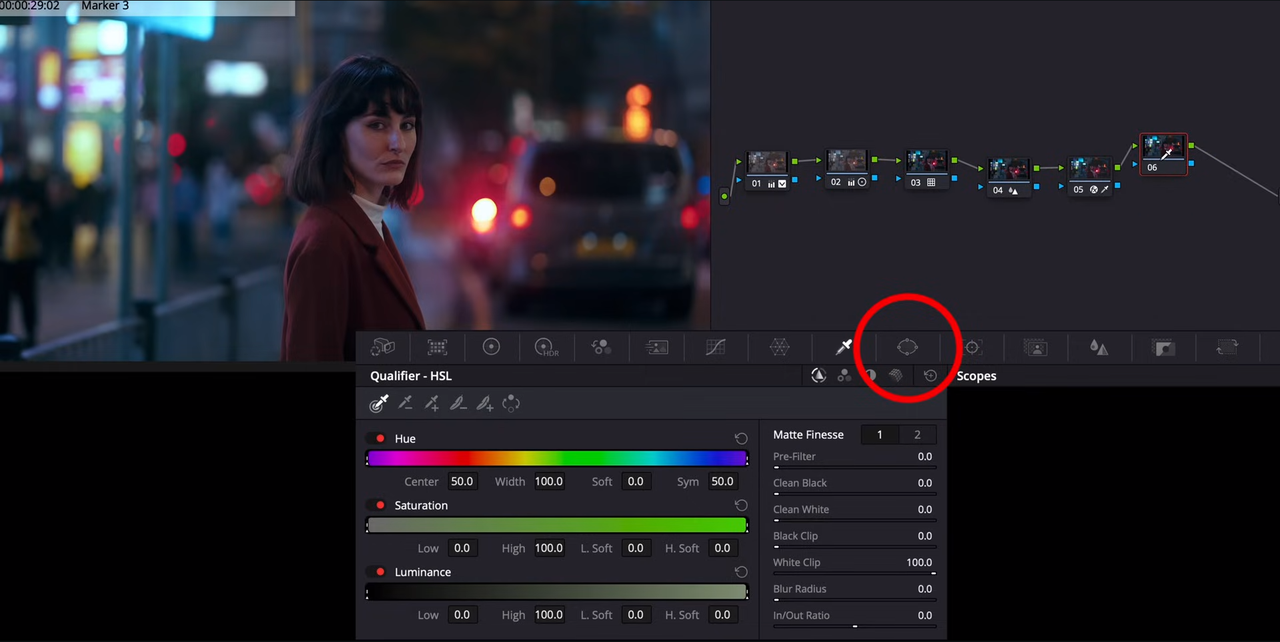This screenshot has width=1280, height=642.
Task: Toggle the Luminance qualifier enable dot
Action: point(379,572)
